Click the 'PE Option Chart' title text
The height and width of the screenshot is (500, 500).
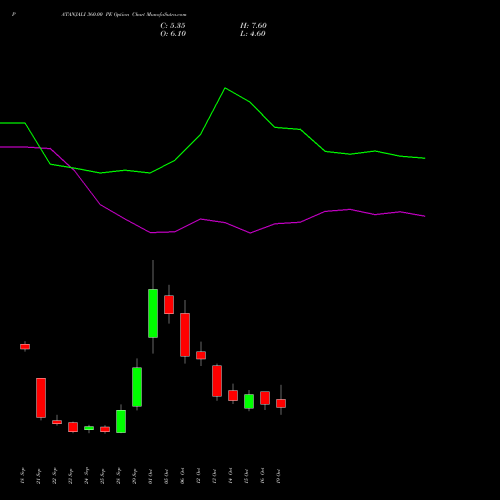tap(126, 15)
